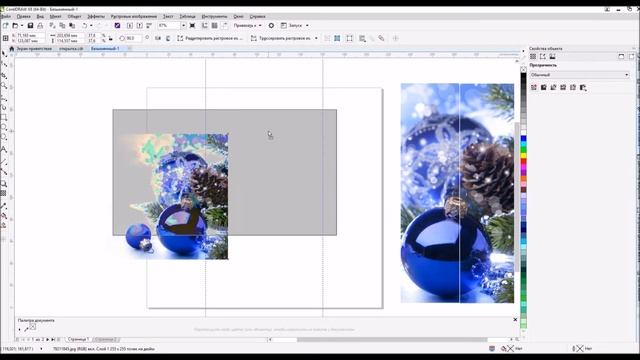Click the Open folder toolbar icon
This screenshot has width=640, height=360.
coord(15,25)
